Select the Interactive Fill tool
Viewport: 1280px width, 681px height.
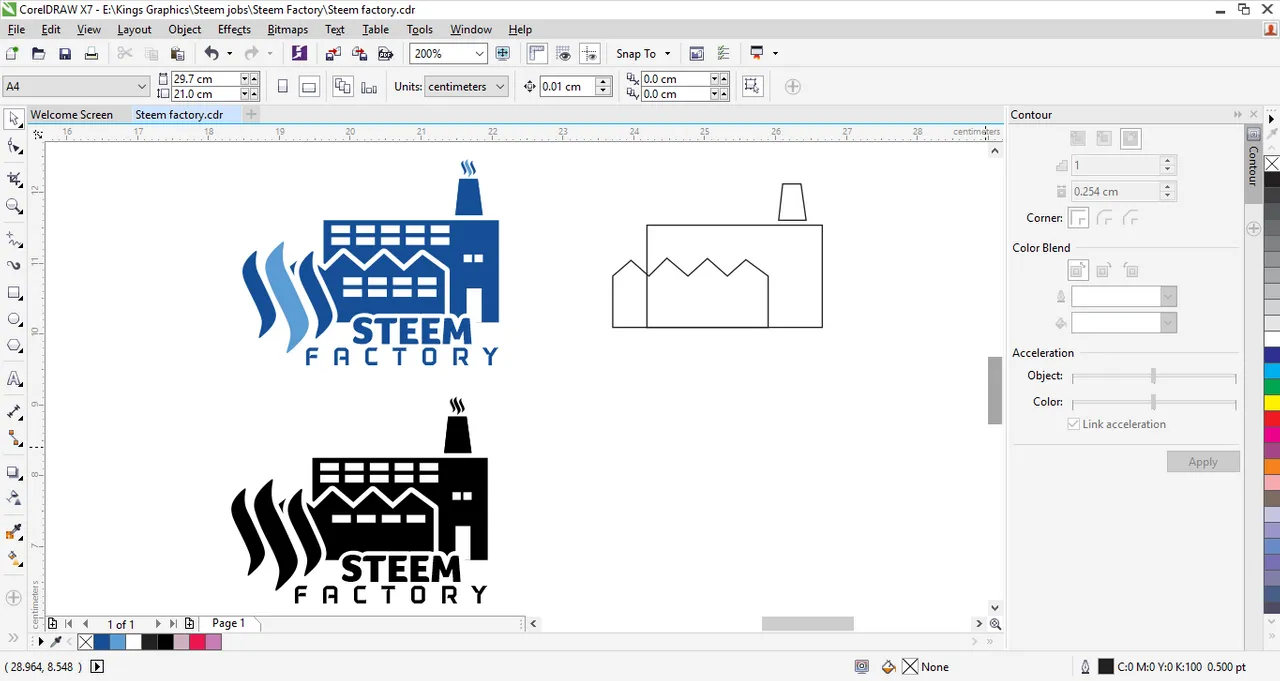pyautogui.click(x=14, y=558)
